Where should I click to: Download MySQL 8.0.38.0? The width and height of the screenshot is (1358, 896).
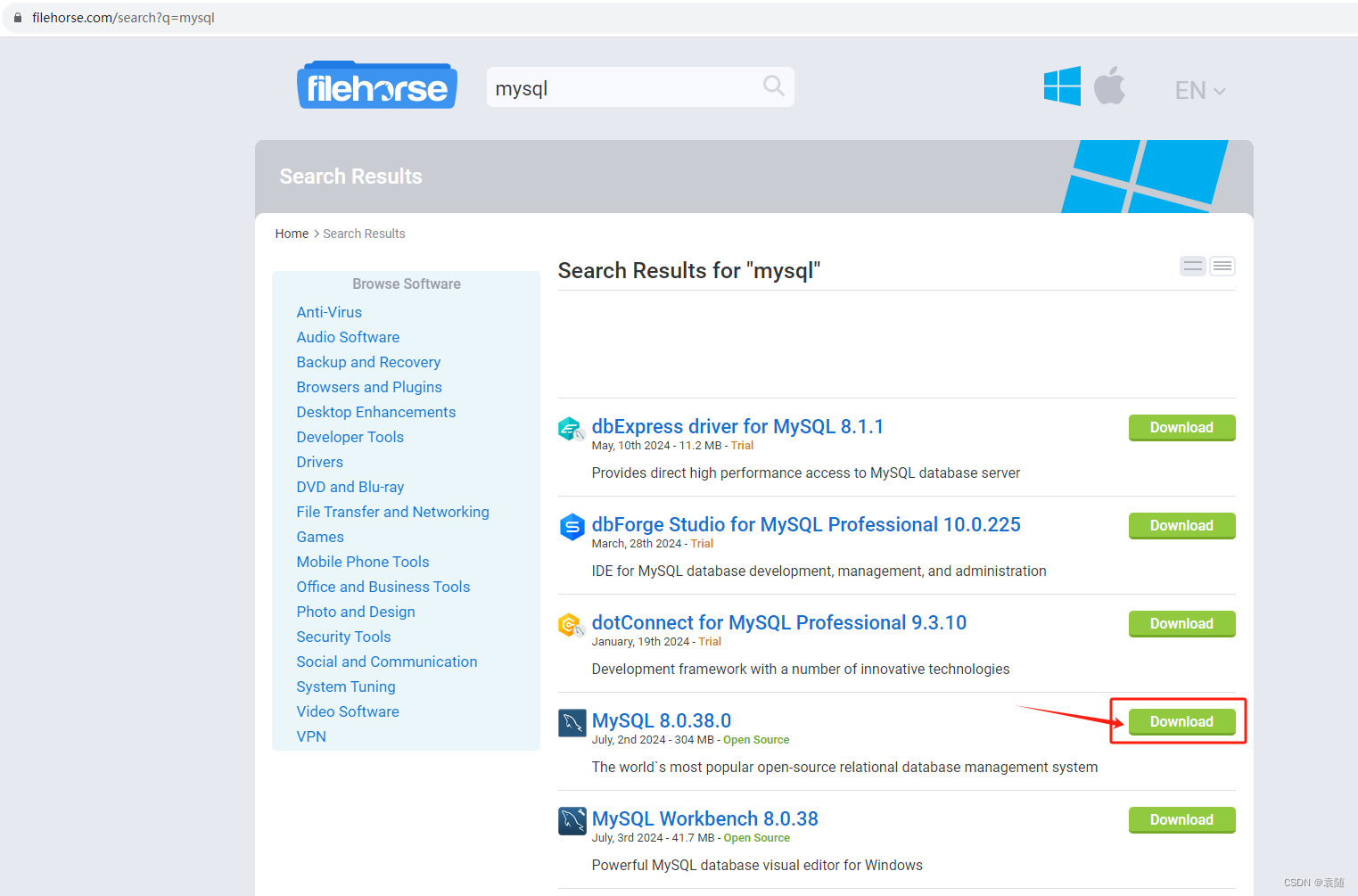[x=1181, y=722]
